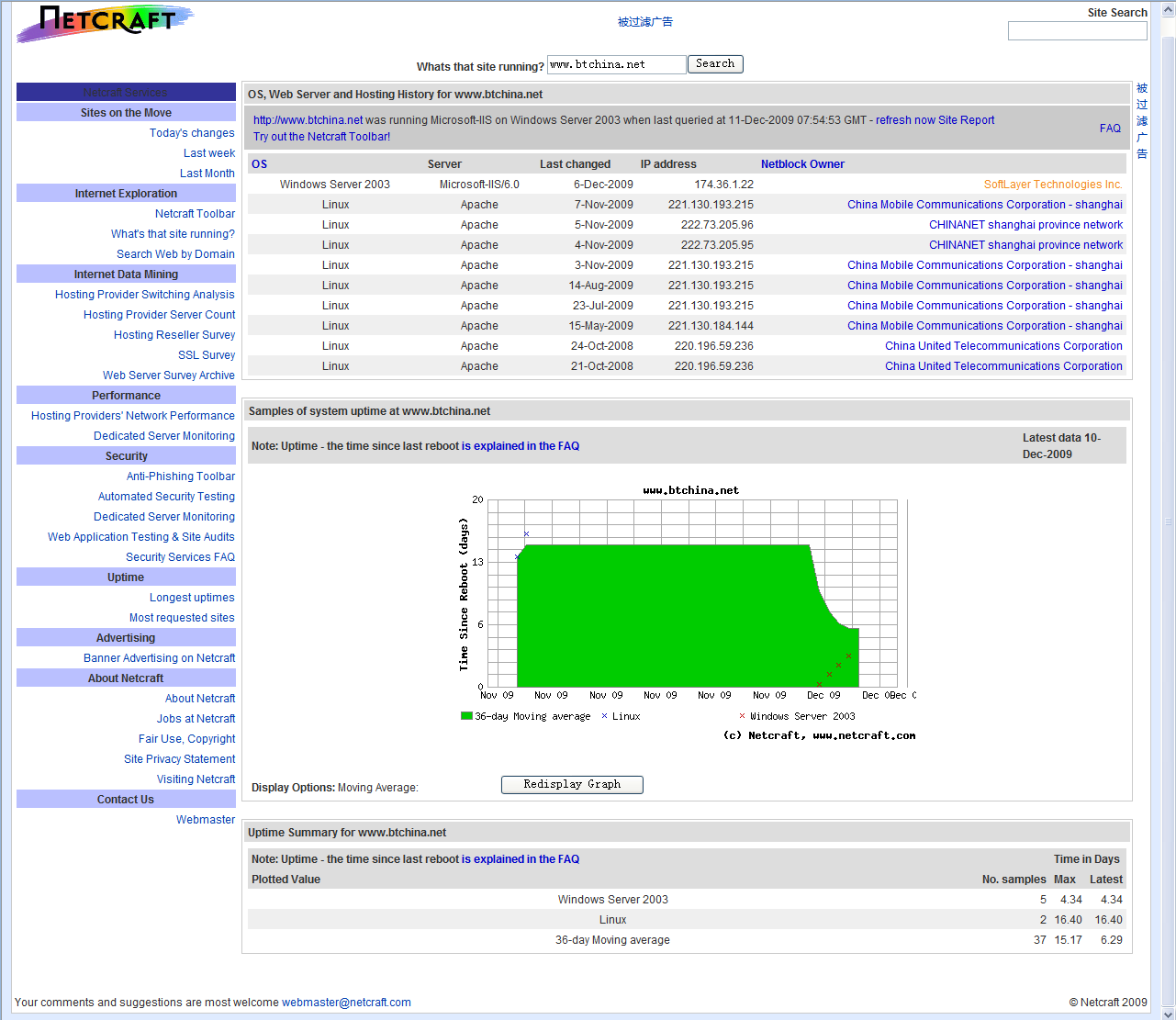This screenshot has height=1020, width=1176.
Task: Click webmaster@netcraft.com email link
Action: 346,1003
